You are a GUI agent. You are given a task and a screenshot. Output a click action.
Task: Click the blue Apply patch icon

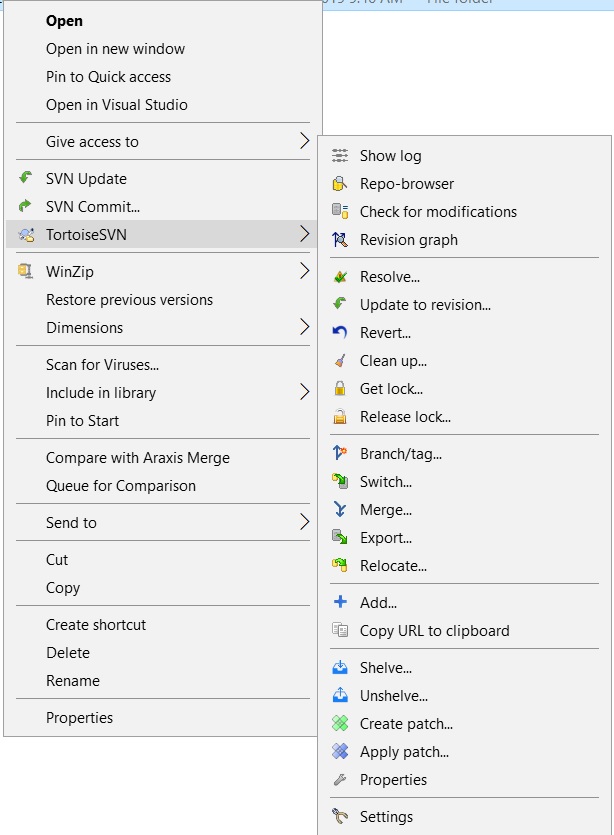(340, 751)
